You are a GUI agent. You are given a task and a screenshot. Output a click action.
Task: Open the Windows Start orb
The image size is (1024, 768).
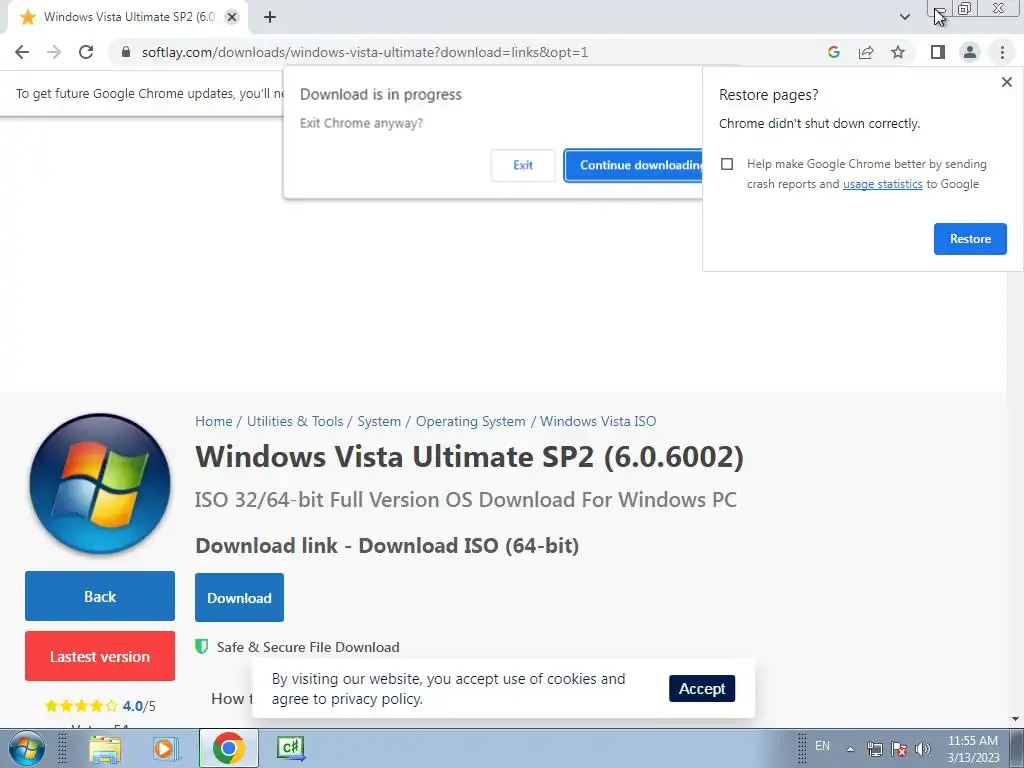click(27, 748)
